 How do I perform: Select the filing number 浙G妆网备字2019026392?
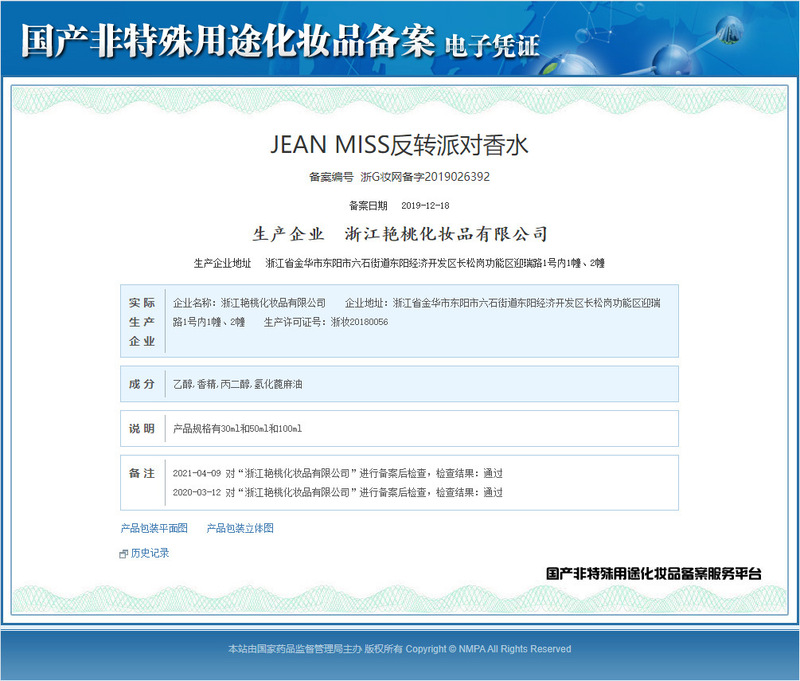[425, 177]
